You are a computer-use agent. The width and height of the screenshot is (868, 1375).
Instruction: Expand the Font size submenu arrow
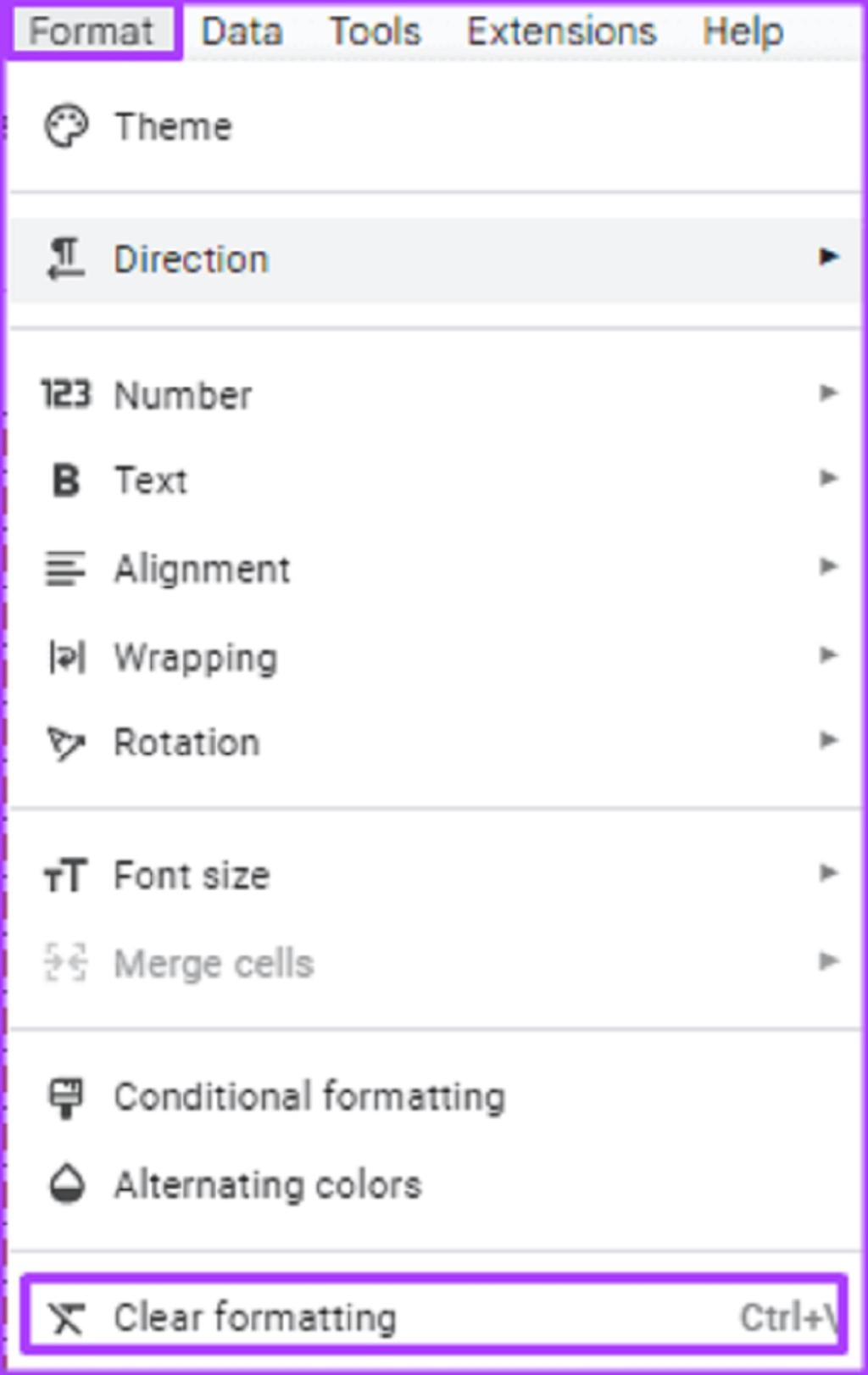click(x=828, y=872)
